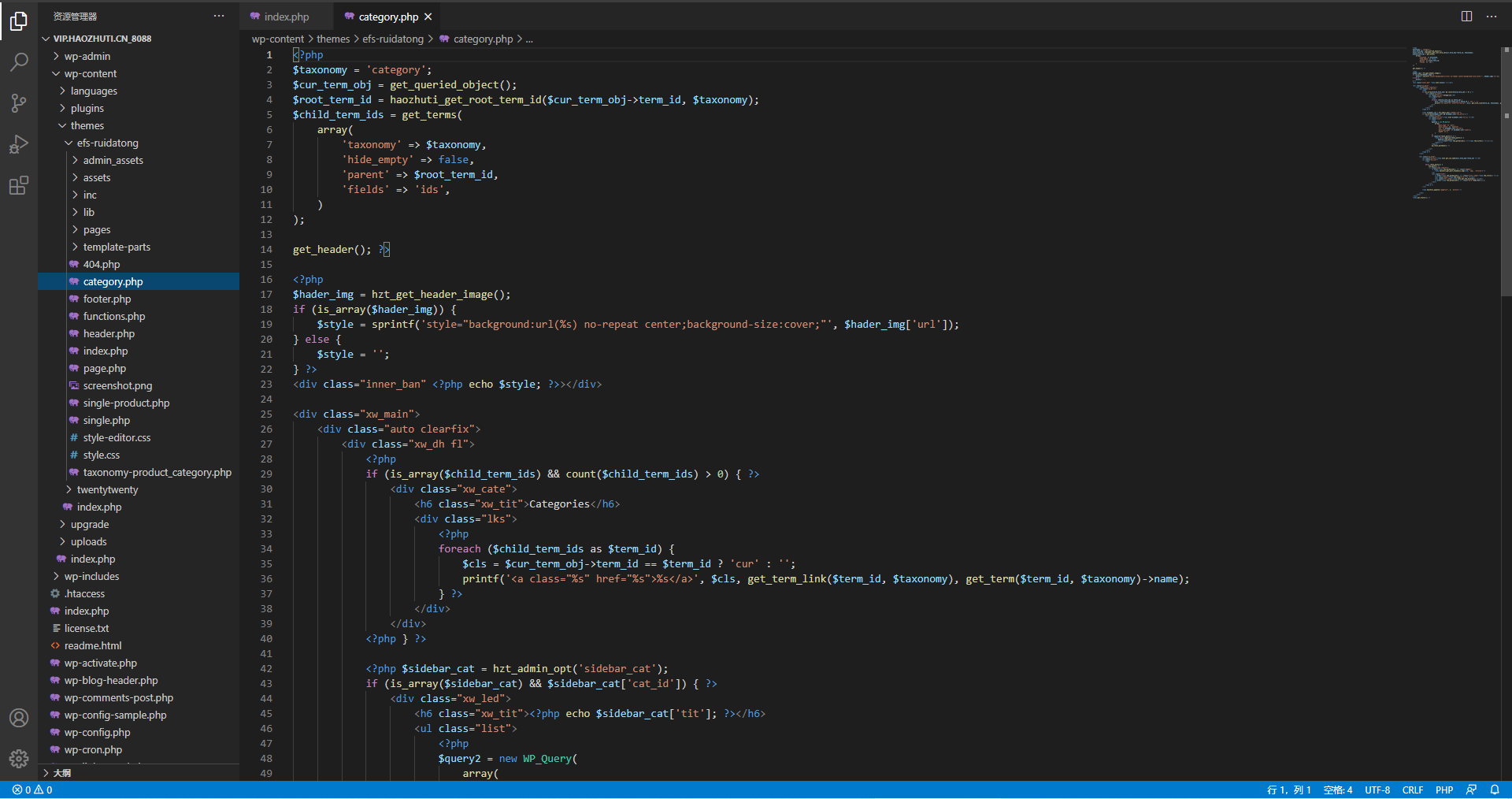Expand the wp-admin folder

tap(87, 57)
